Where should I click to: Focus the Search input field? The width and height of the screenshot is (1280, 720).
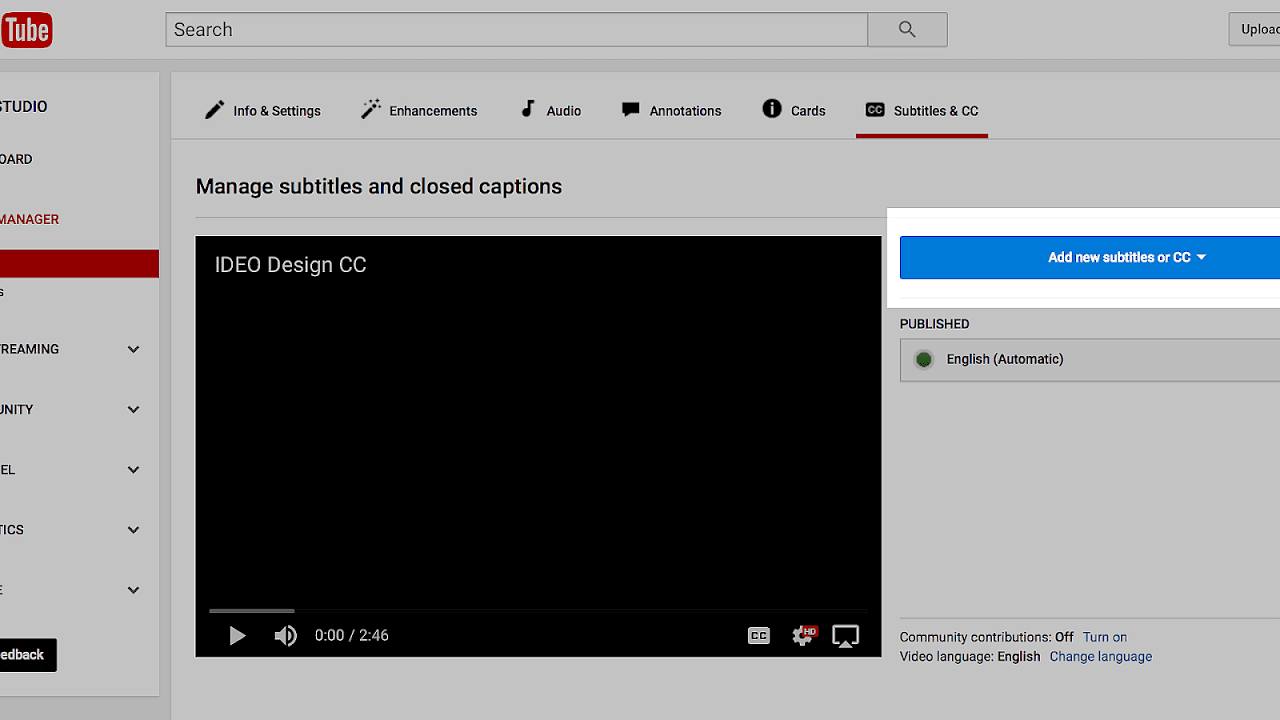click(516, 30)
